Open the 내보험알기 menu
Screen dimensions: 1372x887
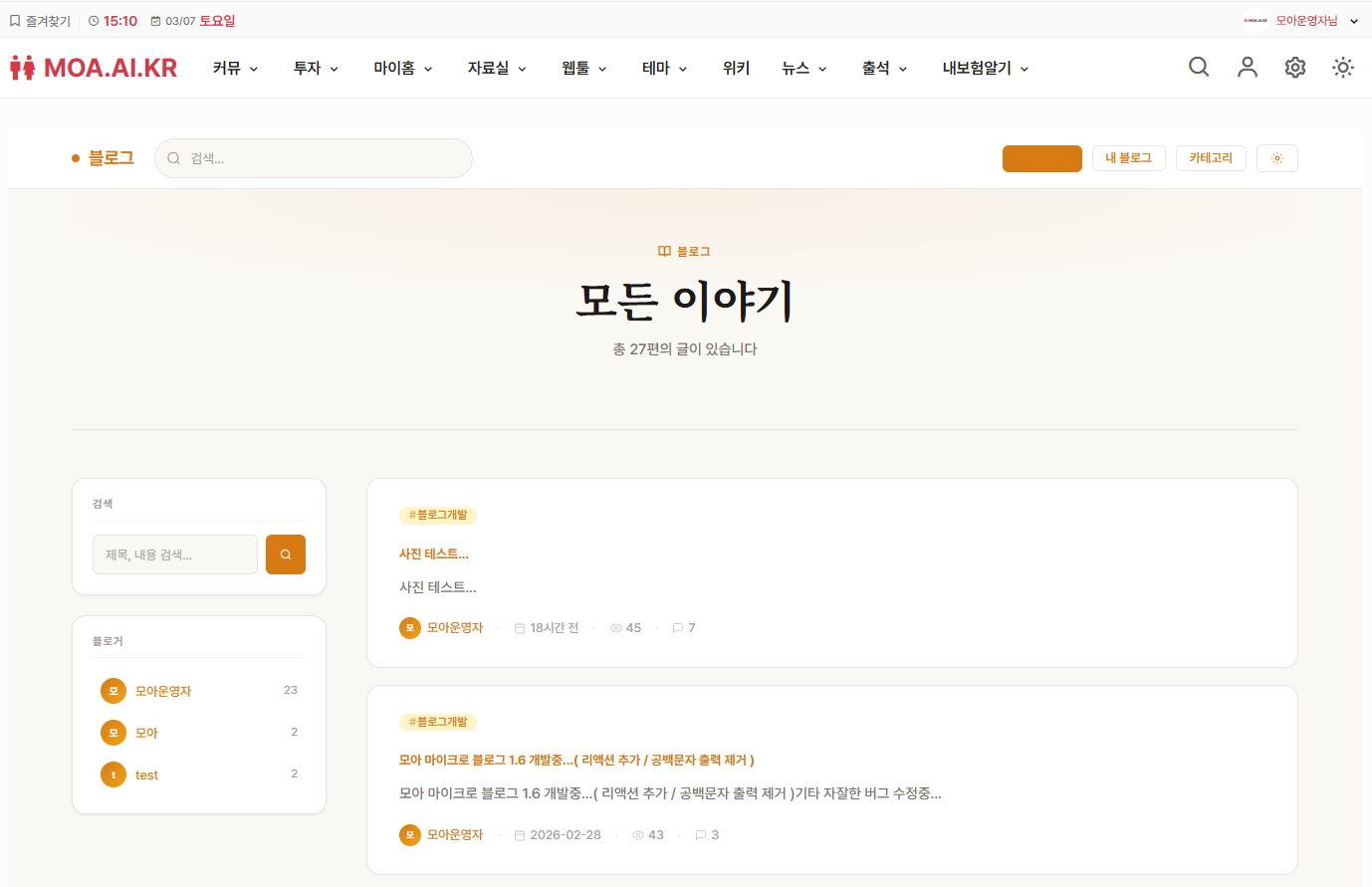pos(985,69)
